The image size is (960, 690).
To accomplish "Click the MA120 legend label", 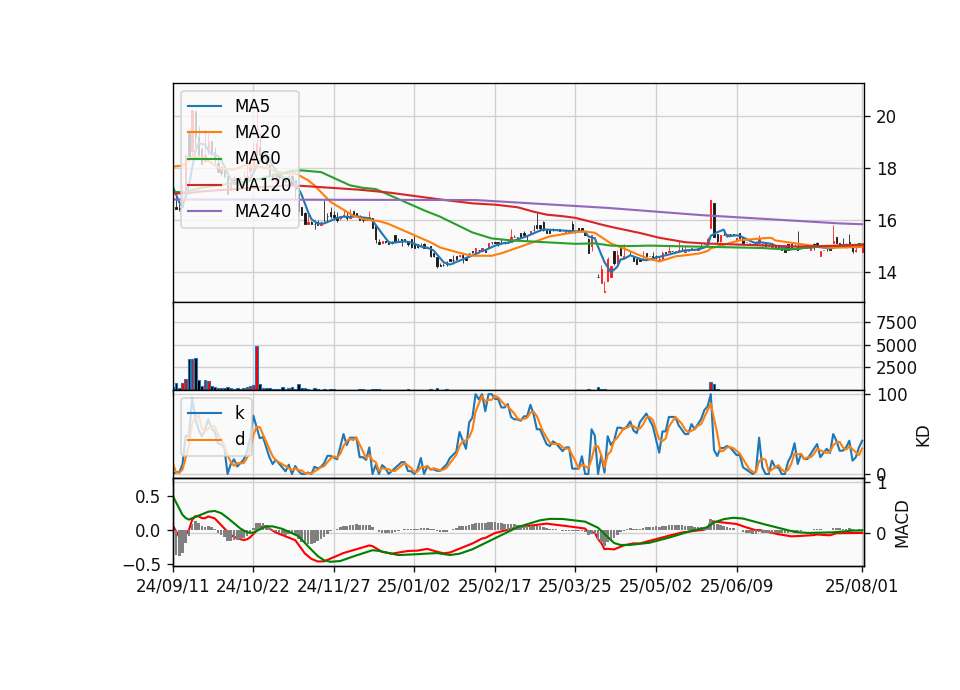I will [x=263, y=184].
